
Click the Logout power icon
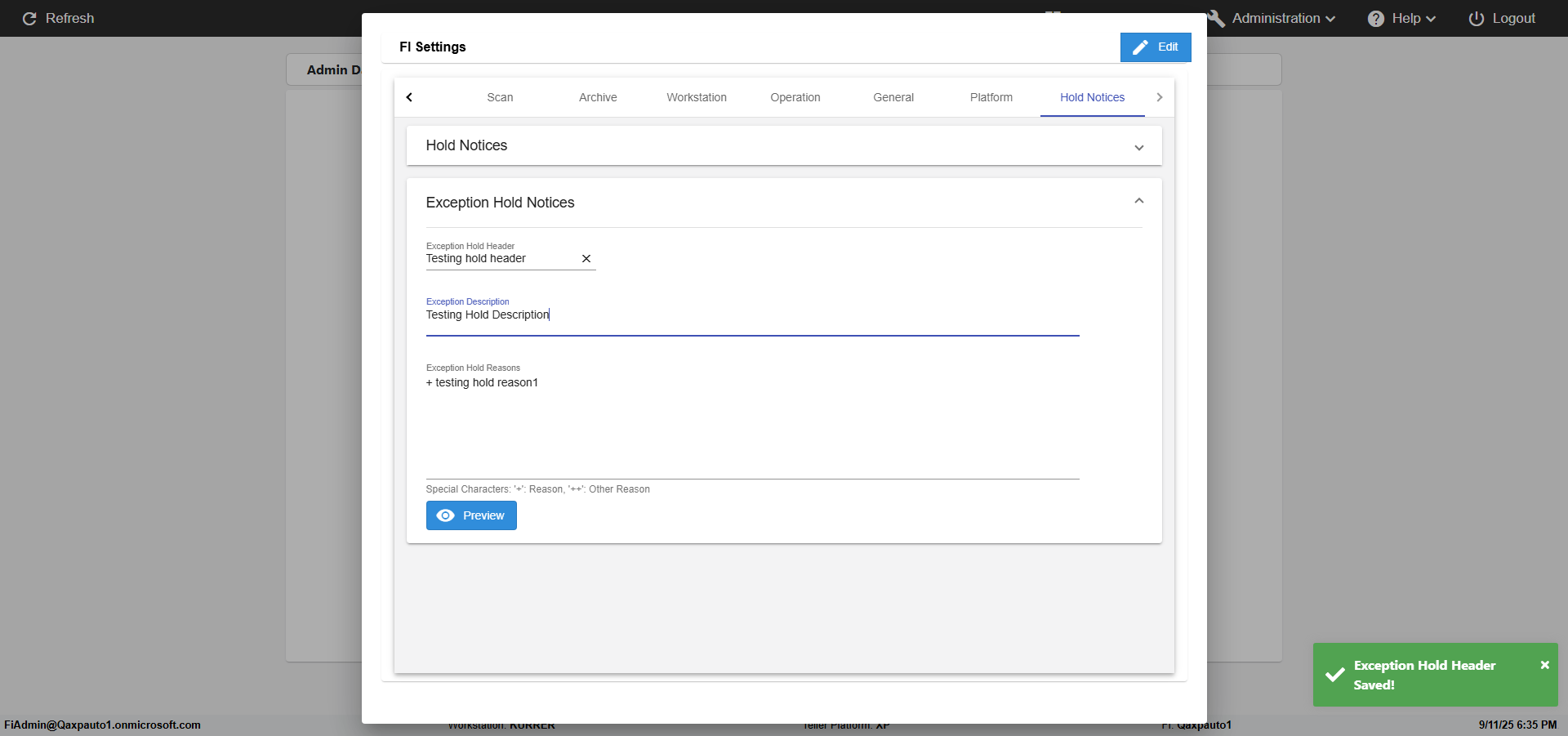[1476, 19]
